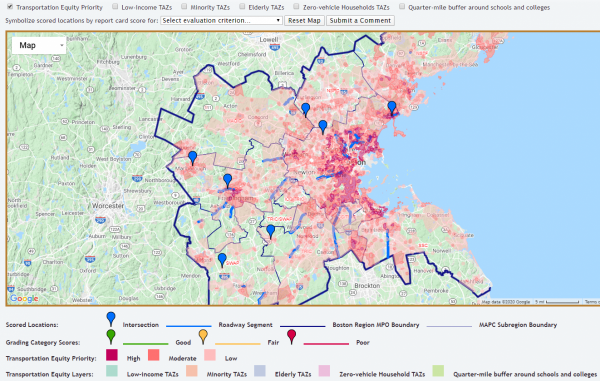Click the Google logo on map
This screenshot has width=600, height=381.
pyautogui.click(x=24, y=298)
